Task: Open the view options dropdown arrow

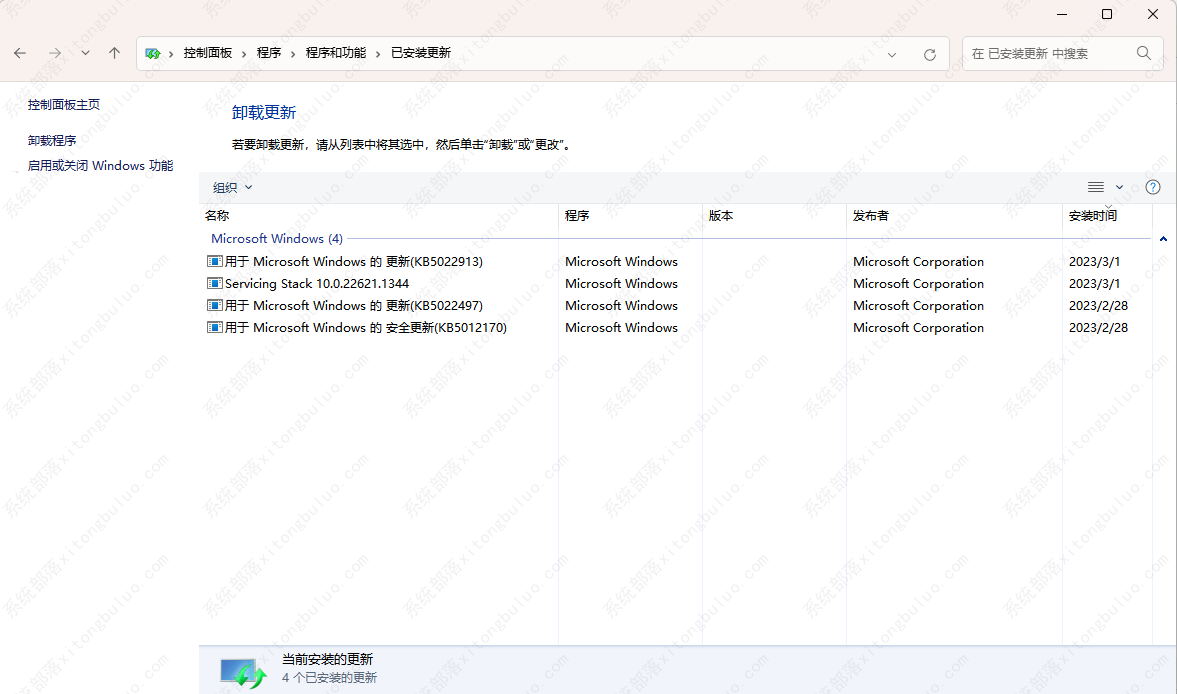Action: point(1119,187)
